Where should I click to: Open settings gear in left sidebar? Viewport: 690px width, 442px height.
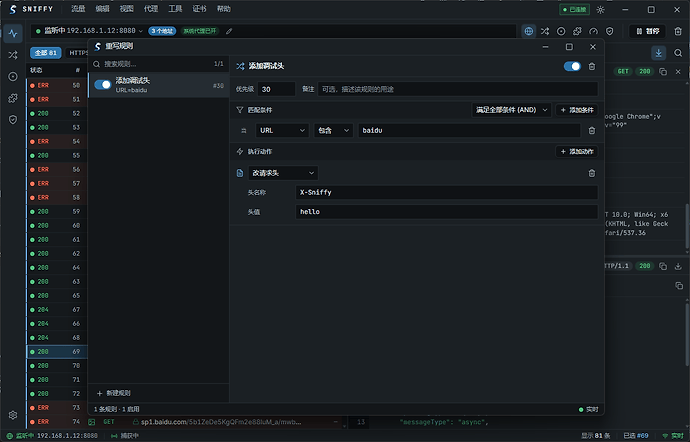pyautogui.click(x=13, y=415)
